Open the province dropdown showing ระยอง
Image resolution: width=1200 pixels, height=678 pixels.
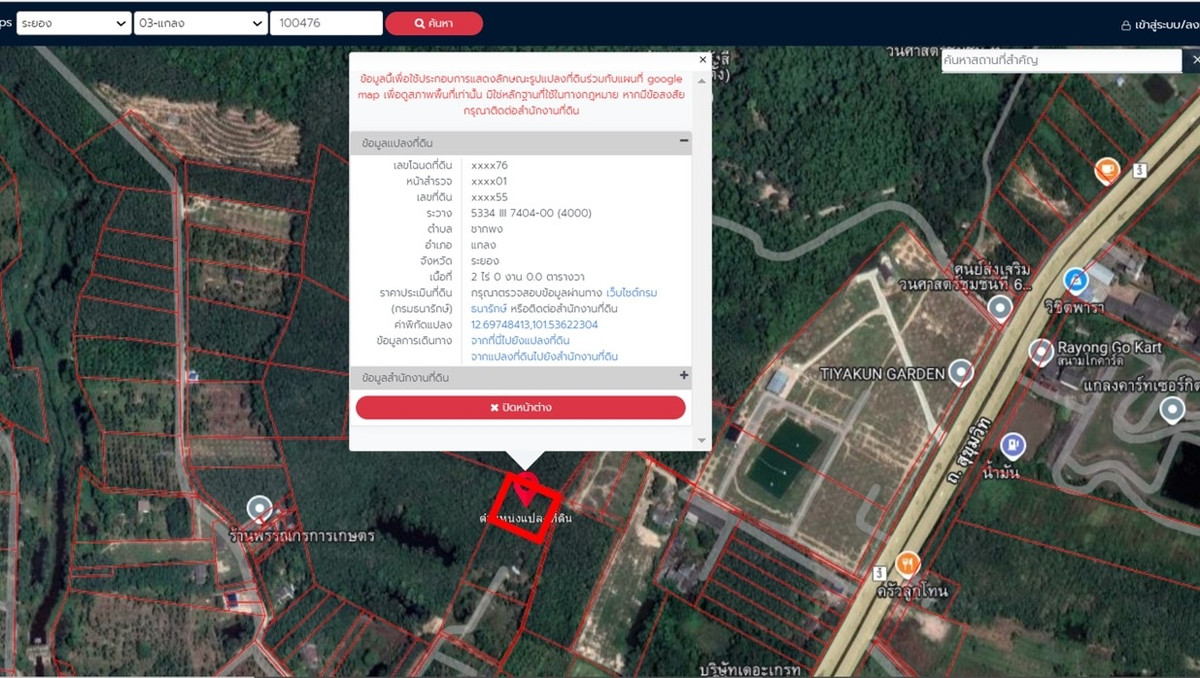pos(73,23)
